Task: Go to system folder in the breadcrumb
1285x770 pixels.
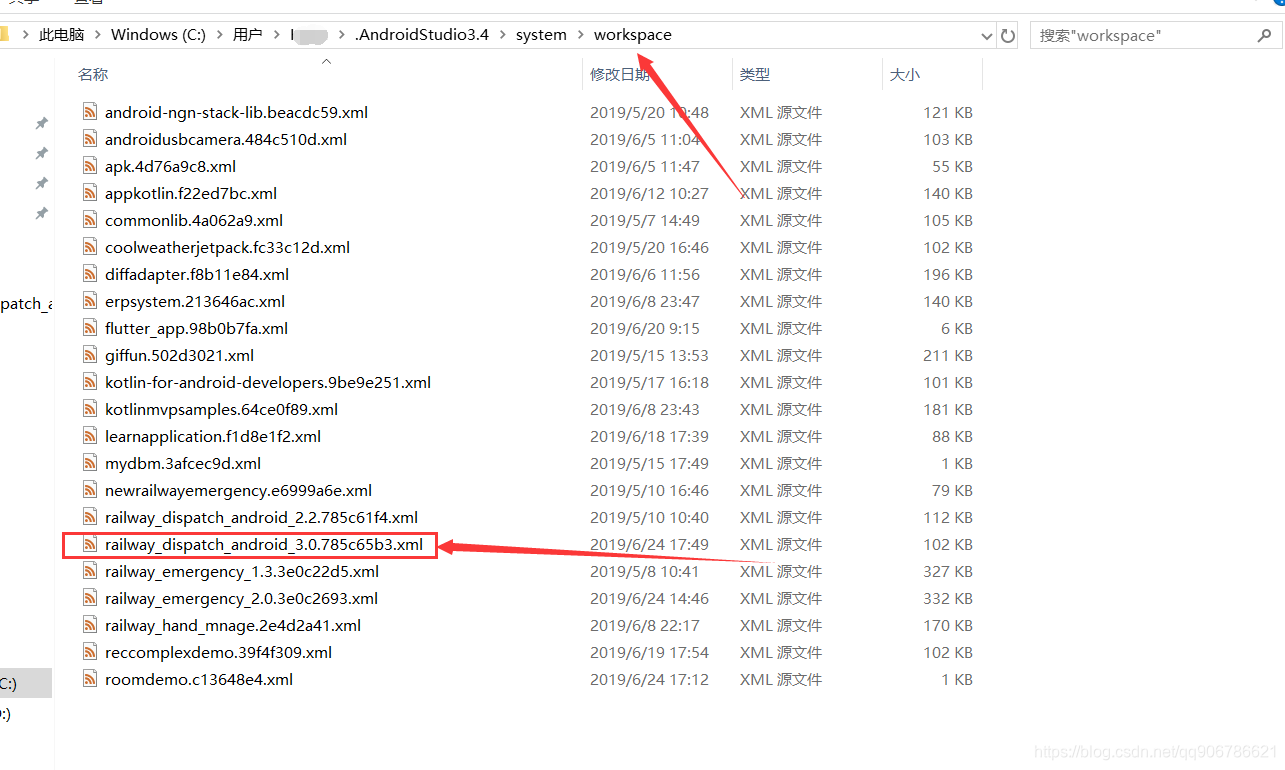Action: [541, 35]
